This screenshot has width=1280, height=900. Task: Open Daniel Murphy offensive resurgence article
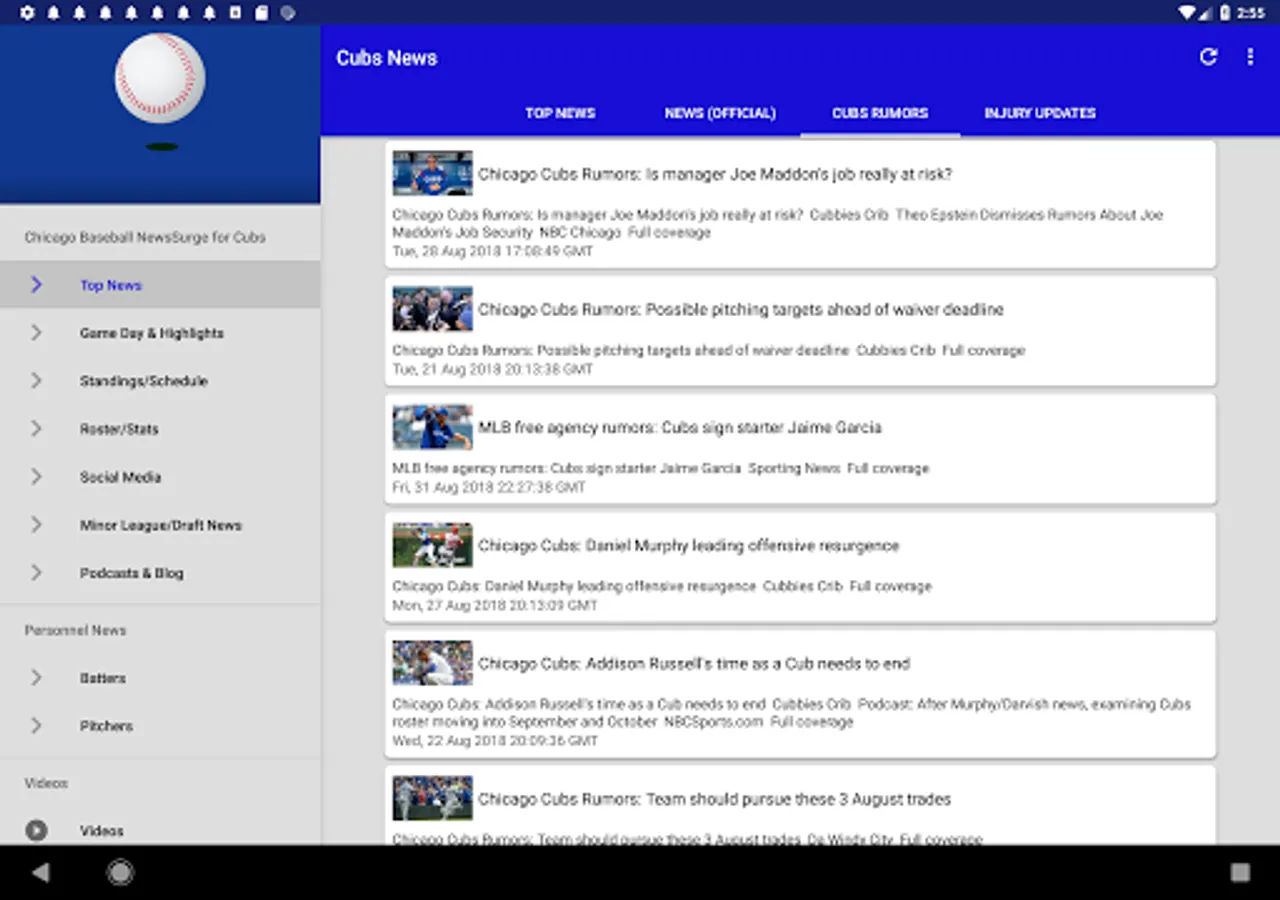pos(800,567)
